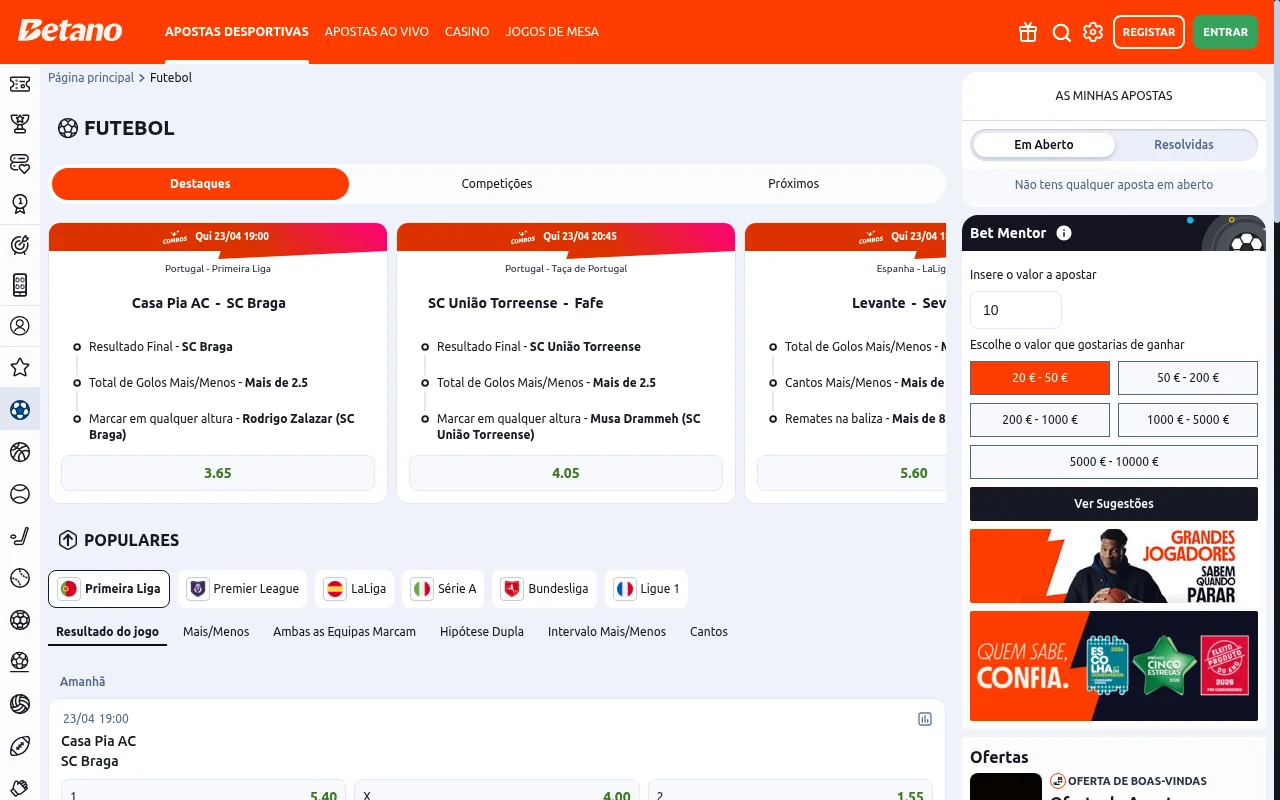Click the Betano logo
Viewport: 1280px width, 800px height.
[70, 31]
